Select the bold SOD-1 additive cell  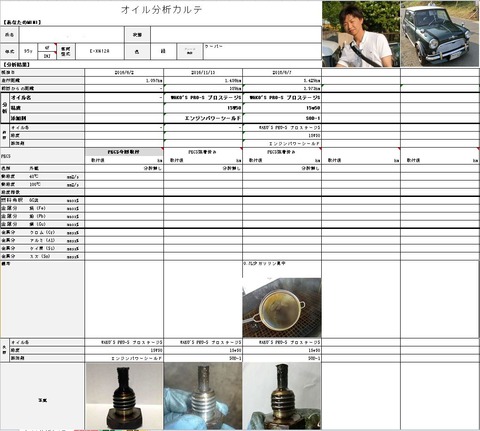(x=282, y=118)
